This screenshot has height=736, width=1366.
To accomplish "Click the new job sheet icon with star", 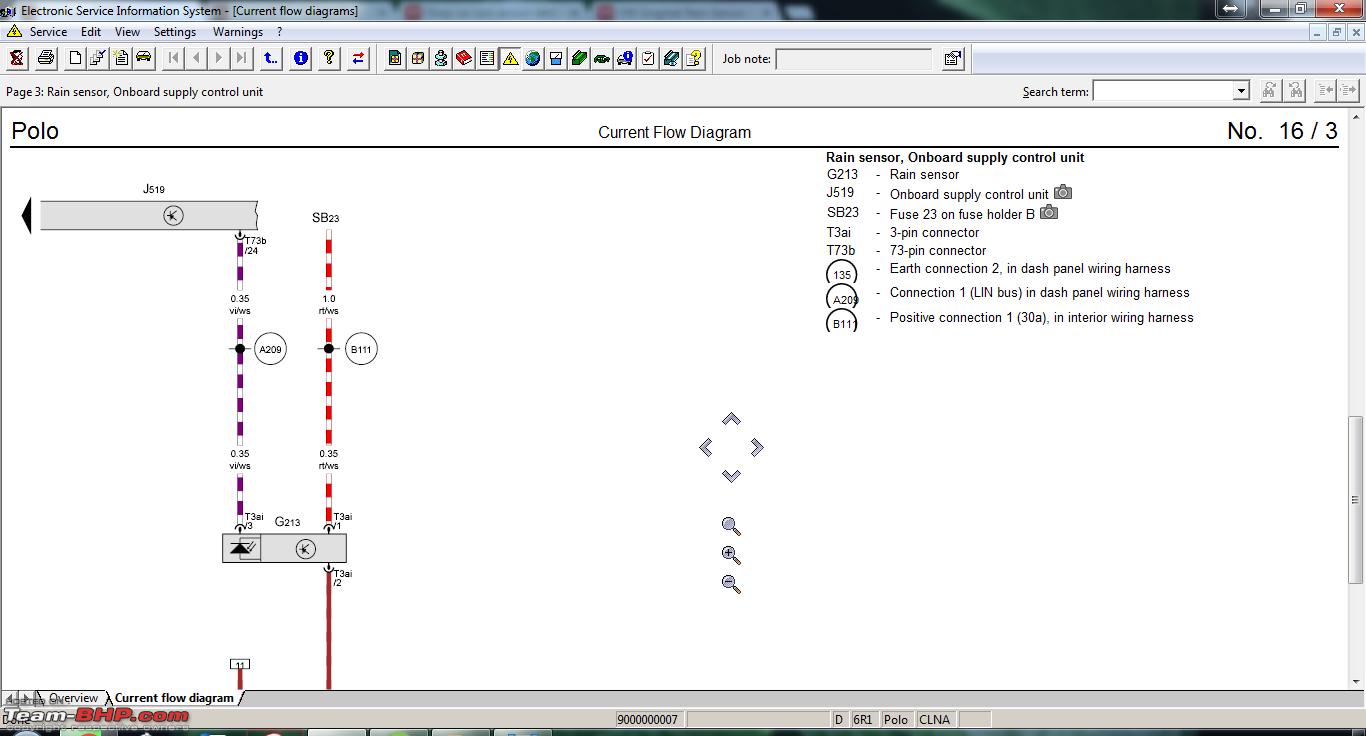I will click(x=121, y=58).
